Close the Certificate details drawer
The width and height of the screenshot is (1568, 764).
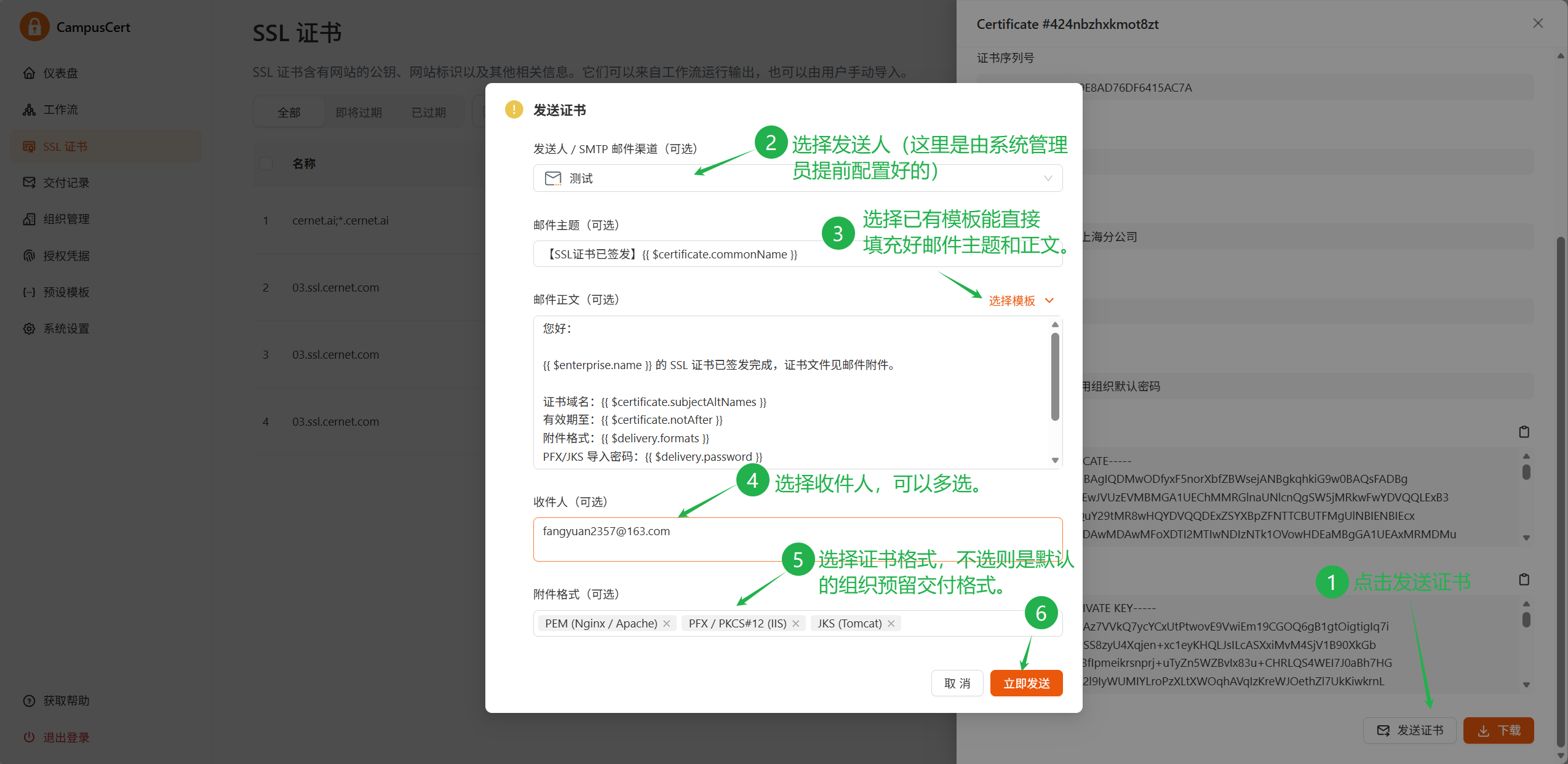coord(1537,23)
